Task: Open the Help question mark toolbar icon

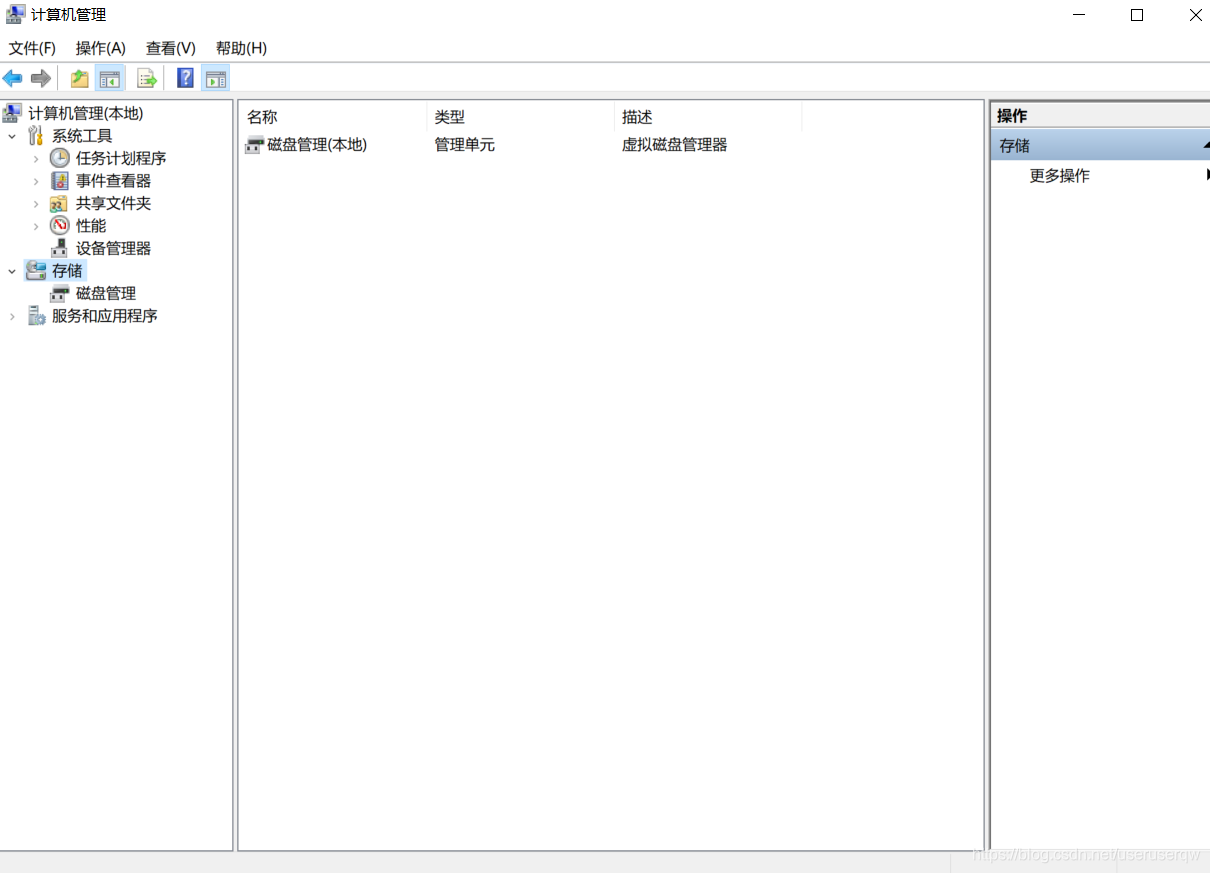Action: [x=185, y=78]
